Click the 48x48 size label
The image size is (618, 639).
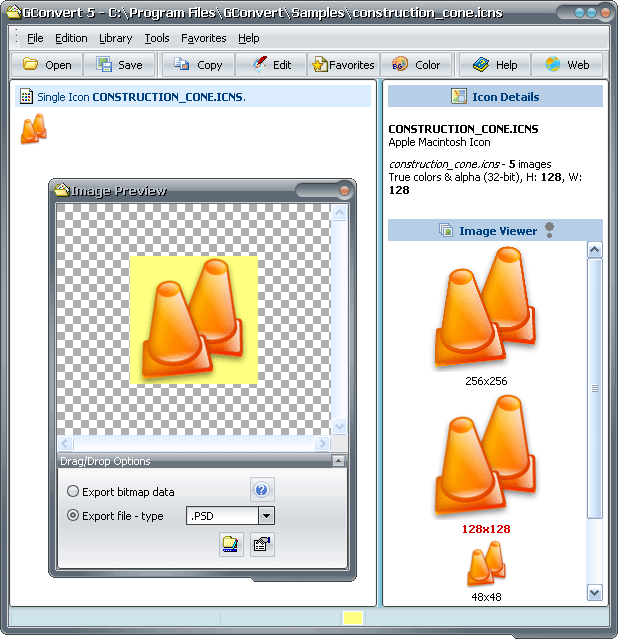(x=486, y=597)
